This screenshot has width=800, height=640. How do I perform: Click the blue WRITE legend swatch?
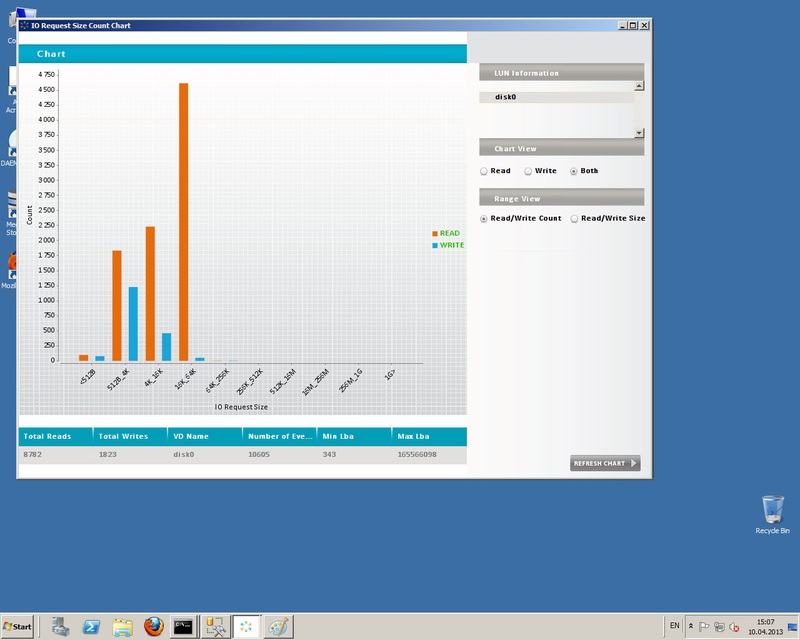(435, 245)
